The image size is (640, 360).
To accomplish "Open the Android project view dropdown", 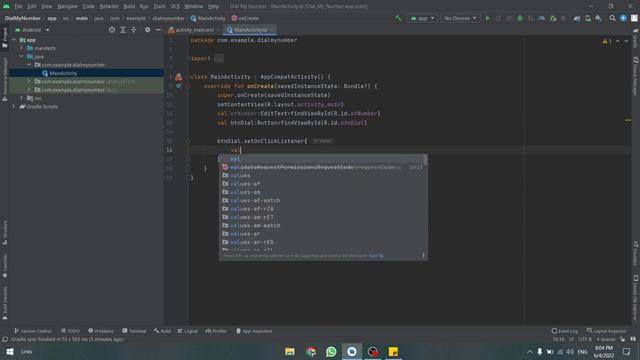I will [x=32, y=30].
